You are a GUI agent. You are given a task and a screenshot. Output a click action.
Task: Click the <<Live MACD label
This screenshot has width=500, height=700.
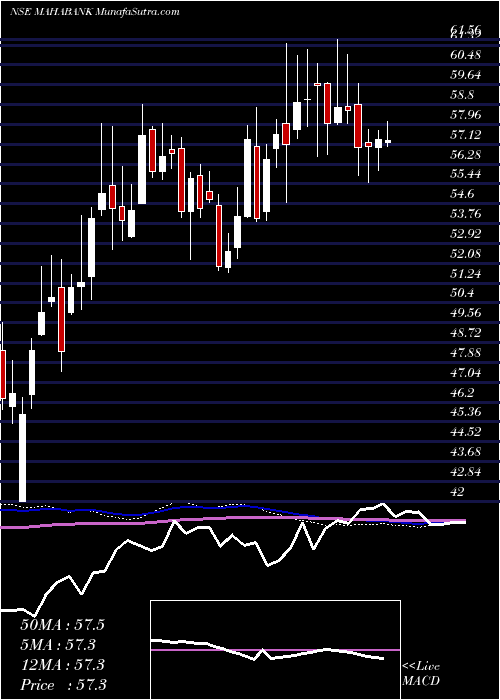click(421, 674)
